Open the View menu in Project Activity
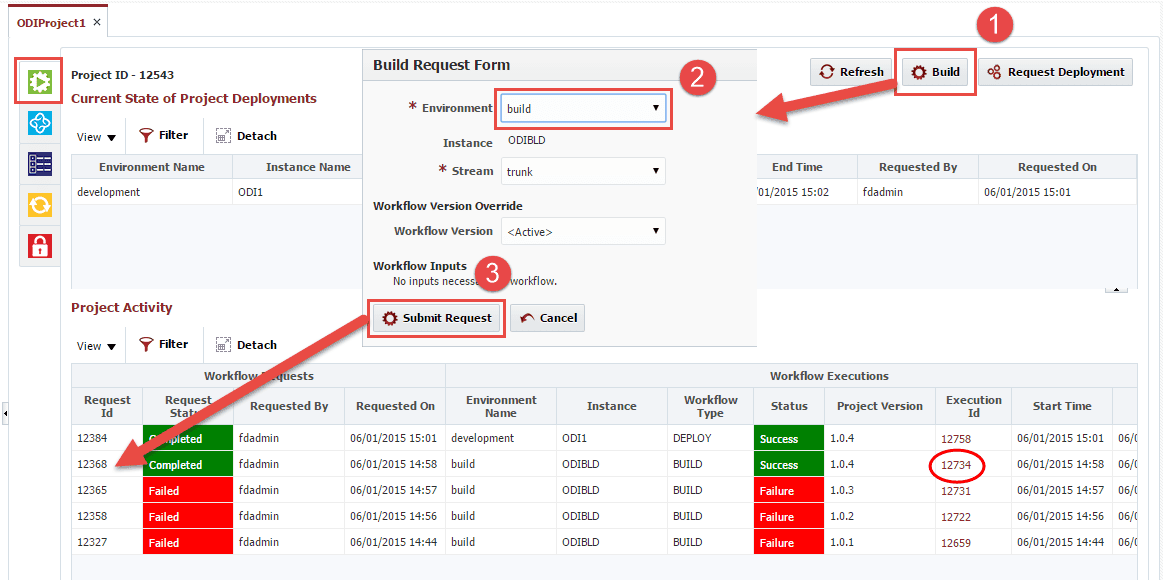This screenshot has height=580, width=1163. pyautogui.click(x=96, y=346)
